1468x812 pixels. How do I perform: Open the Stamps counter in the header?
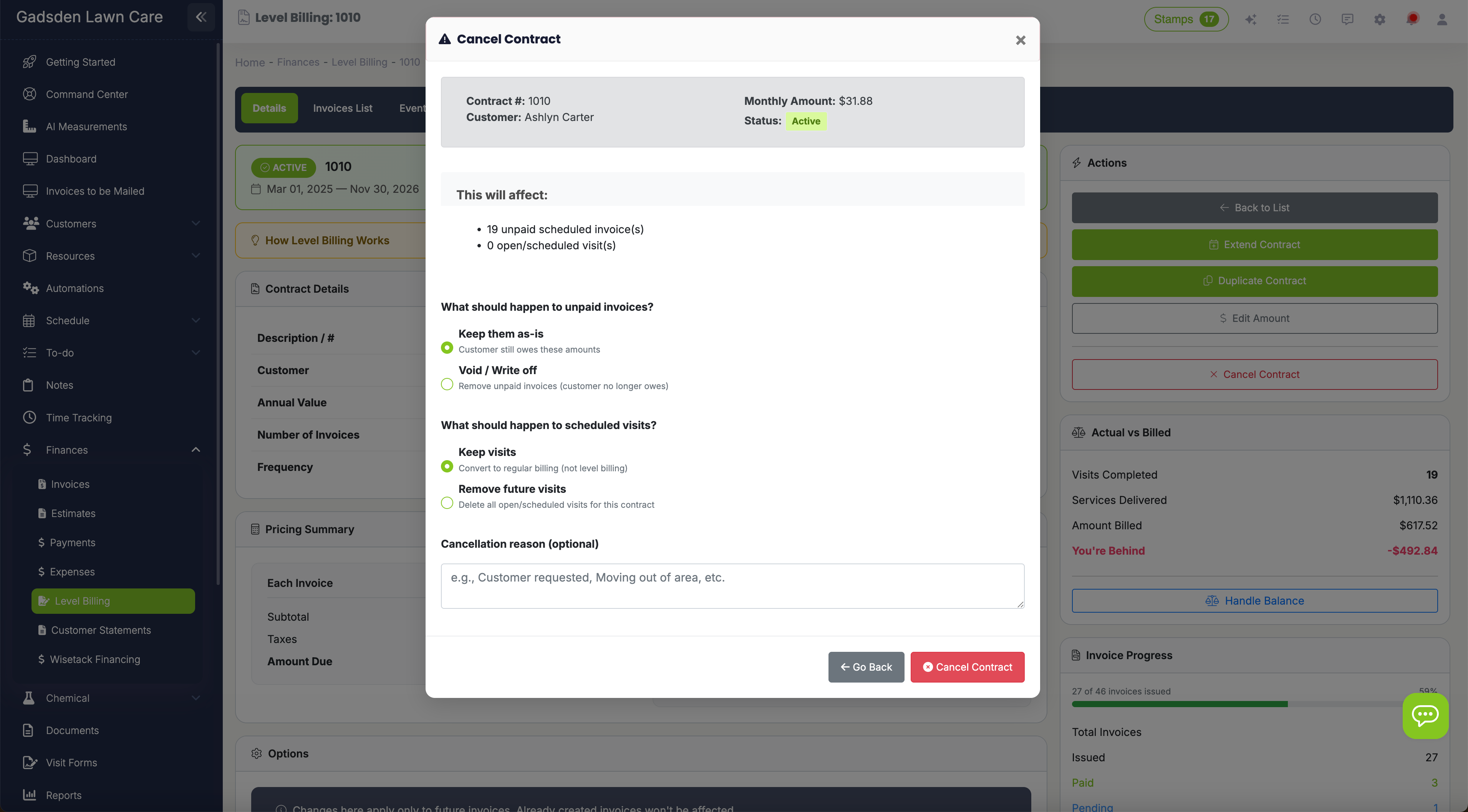click(x=1185, y=19)
